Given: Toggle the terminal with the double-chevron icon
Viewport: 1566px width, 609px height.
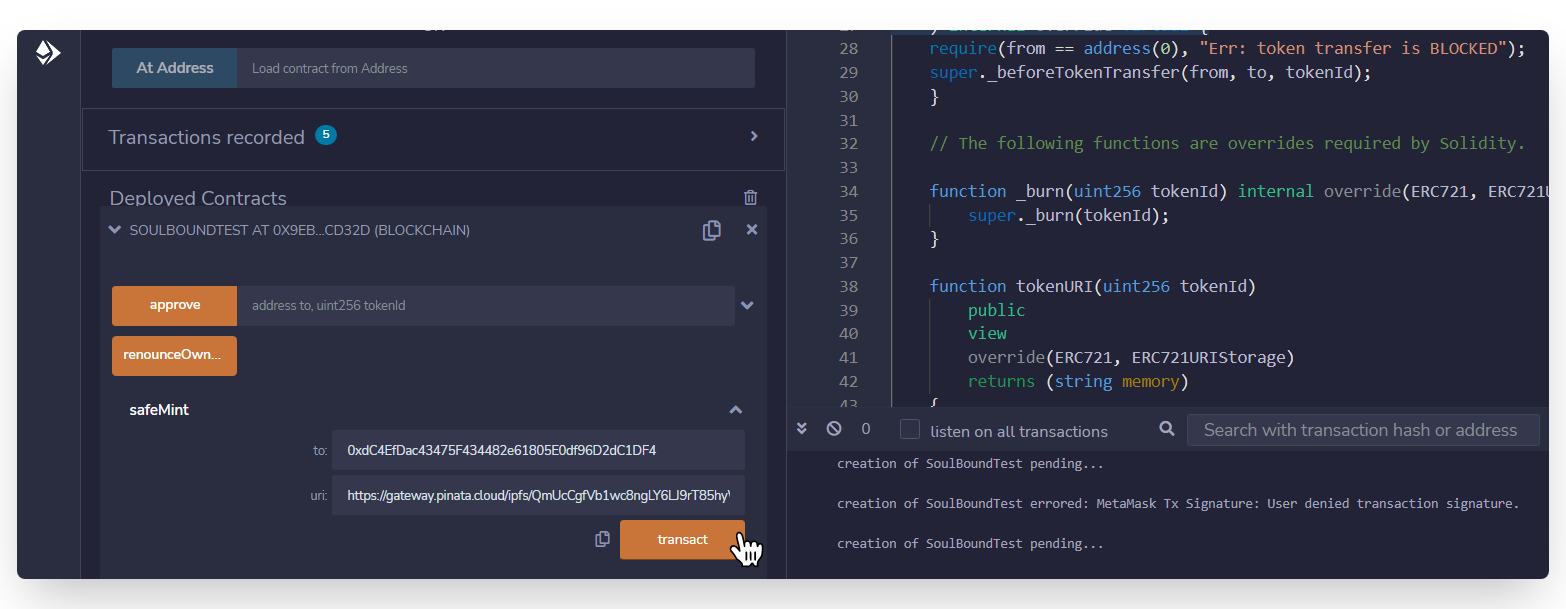Looking at the screenshot, I should pyautogui.click(x=801, y=429).
